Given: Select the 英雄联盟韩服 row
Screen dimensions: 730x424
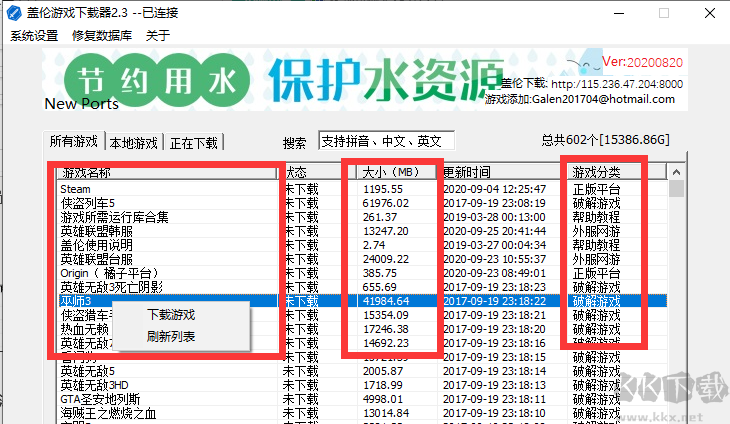Looking at the screenshot, I should click(x=363, y=231).
